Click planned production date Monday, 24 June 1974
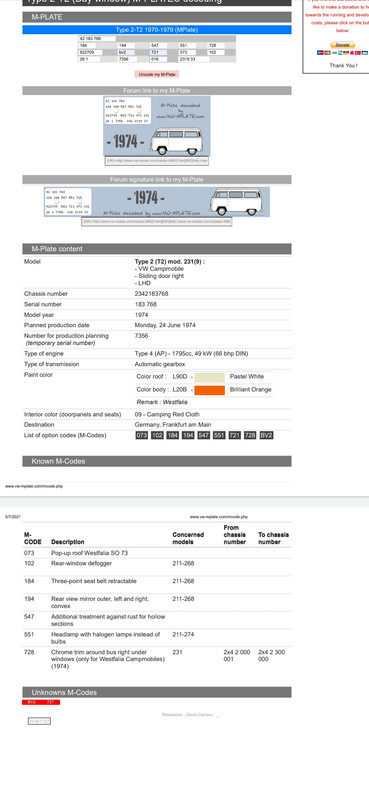Image resolution: width=369 pixels, height=800 pixels. point(165,326)
